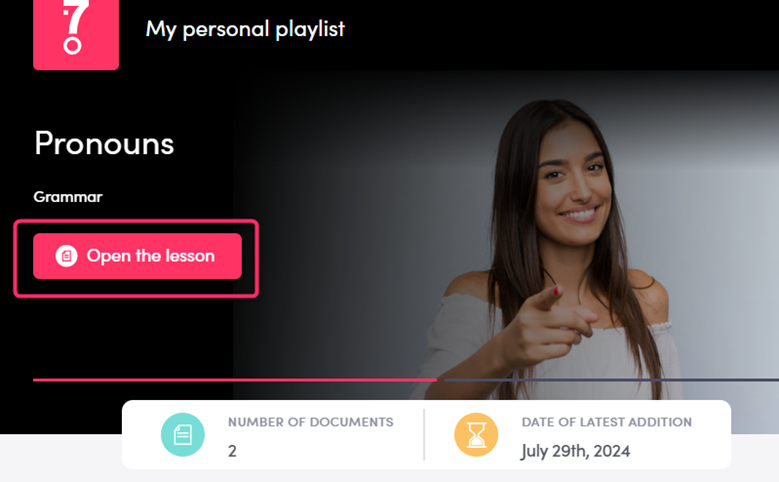Viewport: 779px width, 482px height.
Task: Click the small circle on the logo's question mark
Action: click(x=72, y=46)
